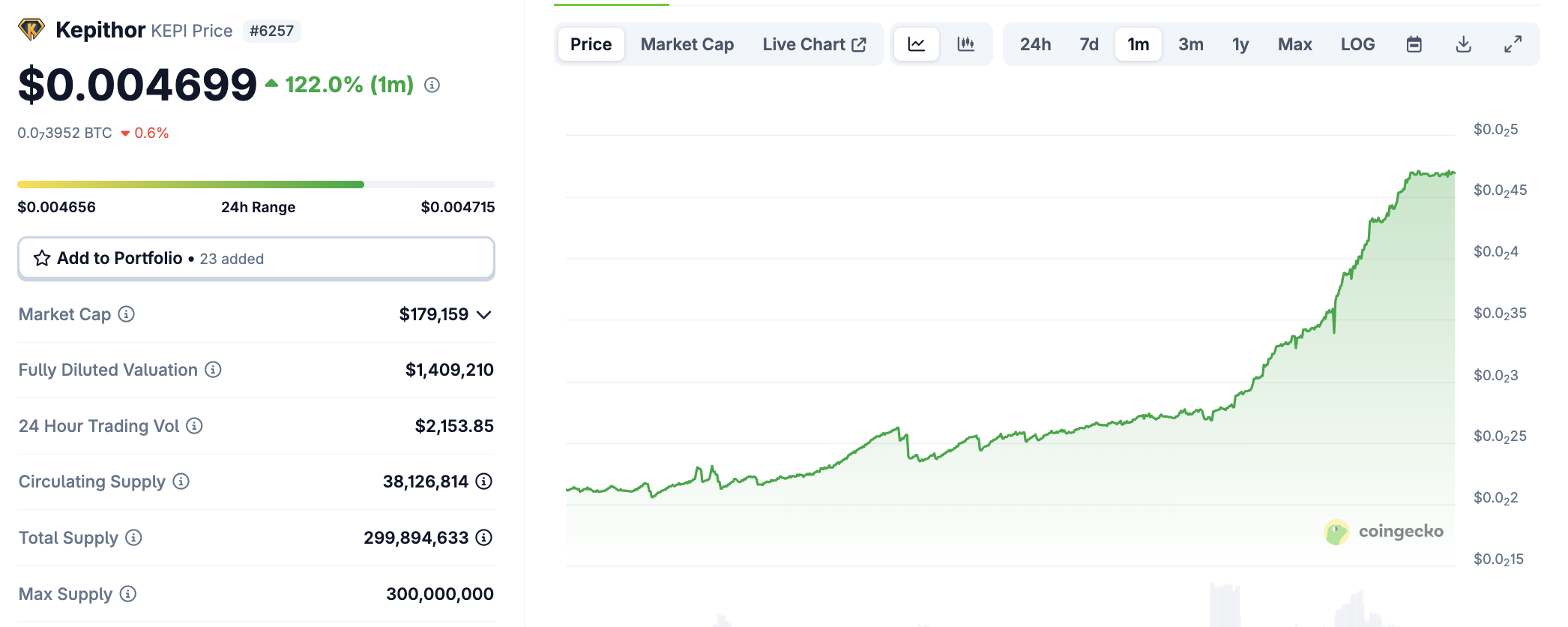Set chart range to 1y
Viewport: 1568px width, 627px height.
[x=1240, y=44]
